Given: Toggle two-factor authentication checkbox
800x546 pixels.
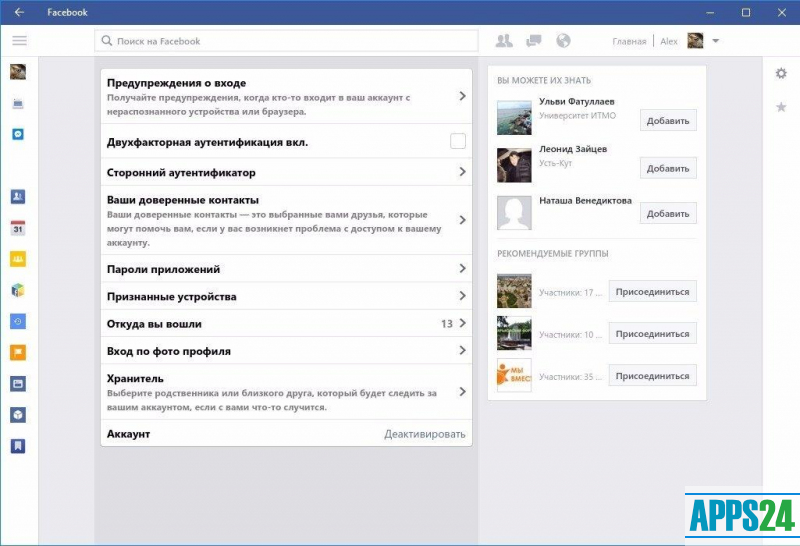Looking at the screenshot, I should click(458, 141).
